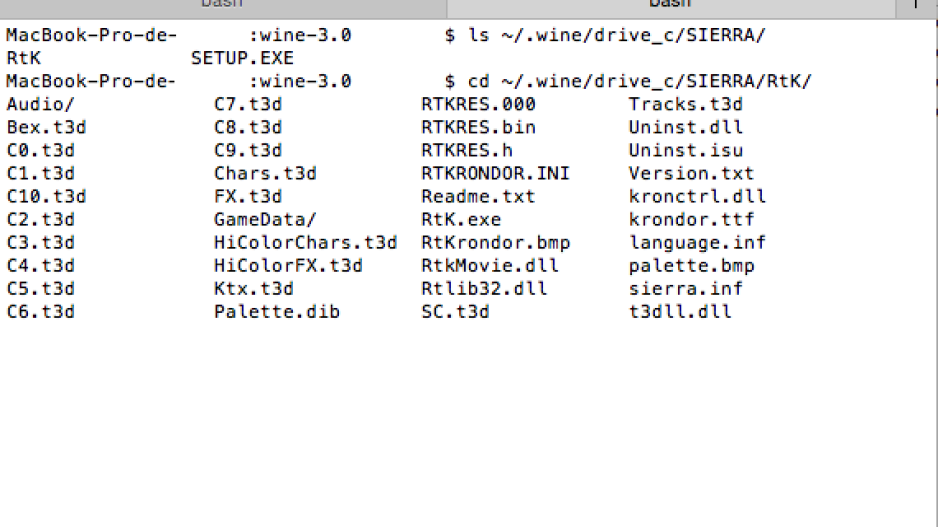The width and height of the screenshot is (938, 527).
Task: Click the RtKrondor.bmp filename
Action: (x=495, y=243)
